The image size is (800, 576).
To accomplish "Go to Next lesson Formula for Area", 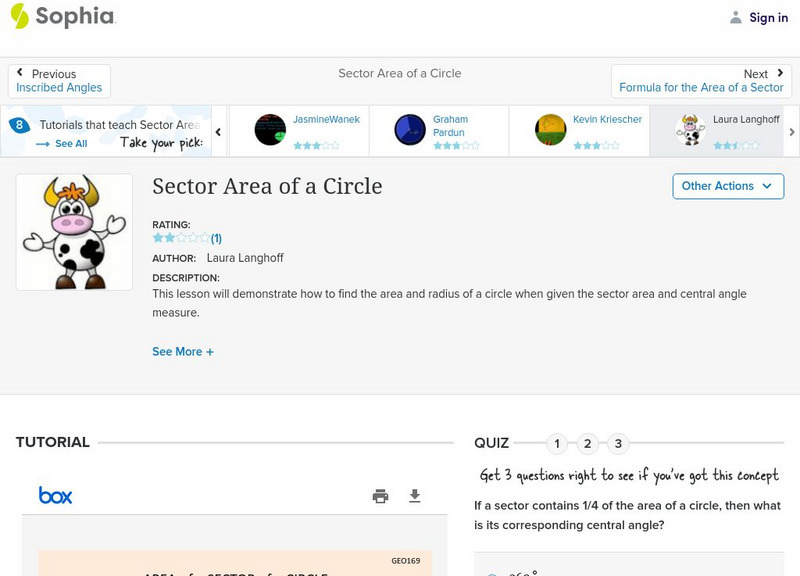I will [701, 81].
